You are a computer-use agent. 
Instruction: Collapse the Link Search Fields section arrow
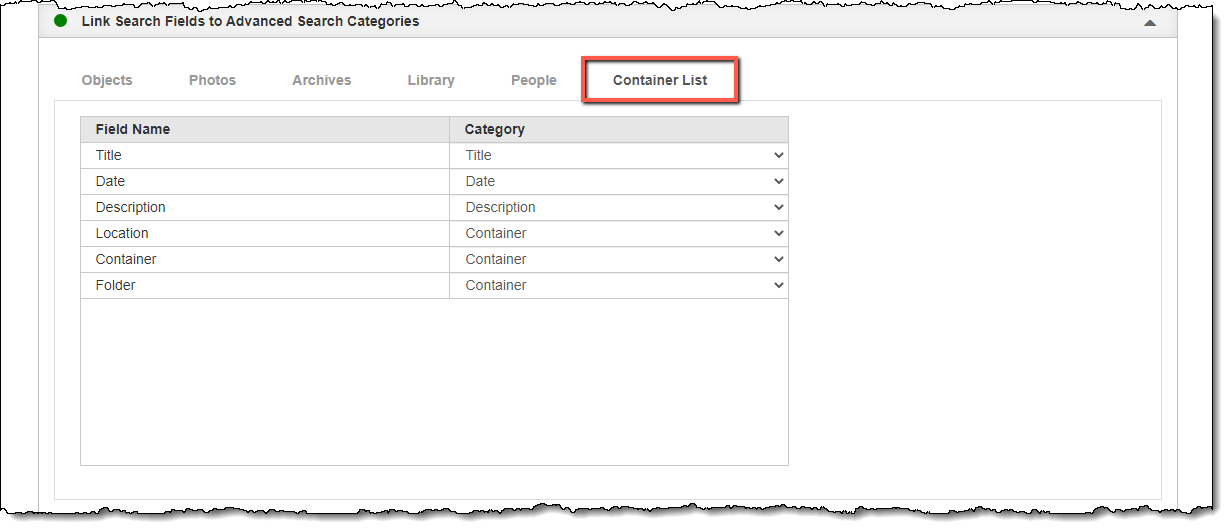[1150, 22]
